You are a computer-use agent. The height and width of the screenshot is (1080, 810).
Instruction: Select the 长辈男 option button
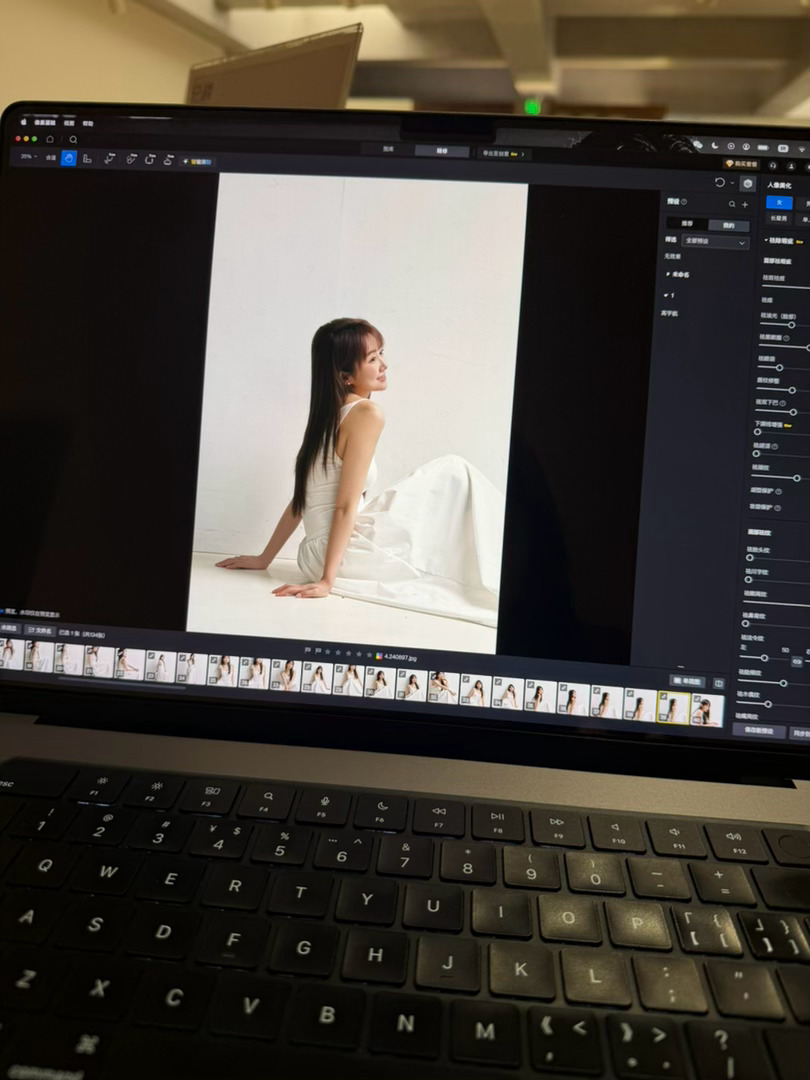click(x=778, y=218)
